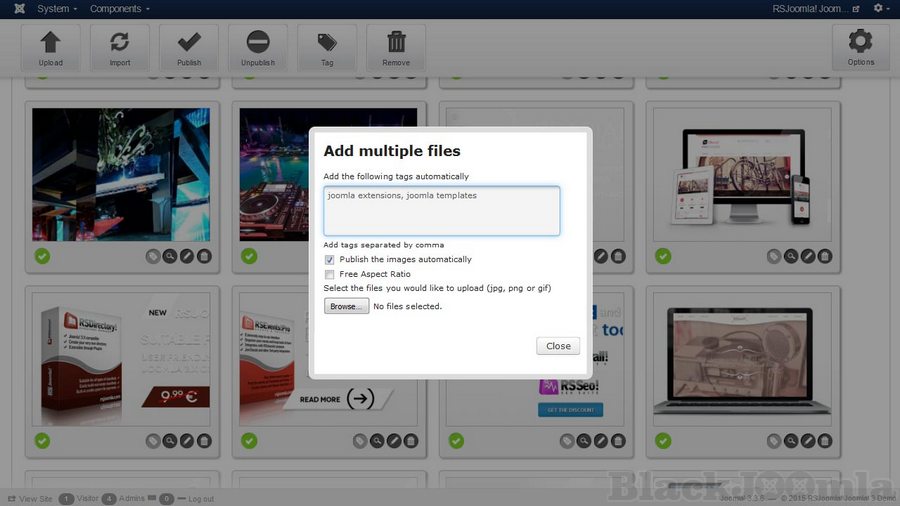Image resolution: width=900 pixels, height=506 pixels.
Task: Click the Browse... file button
Action: pyautogui.click(x=346, y=306)
